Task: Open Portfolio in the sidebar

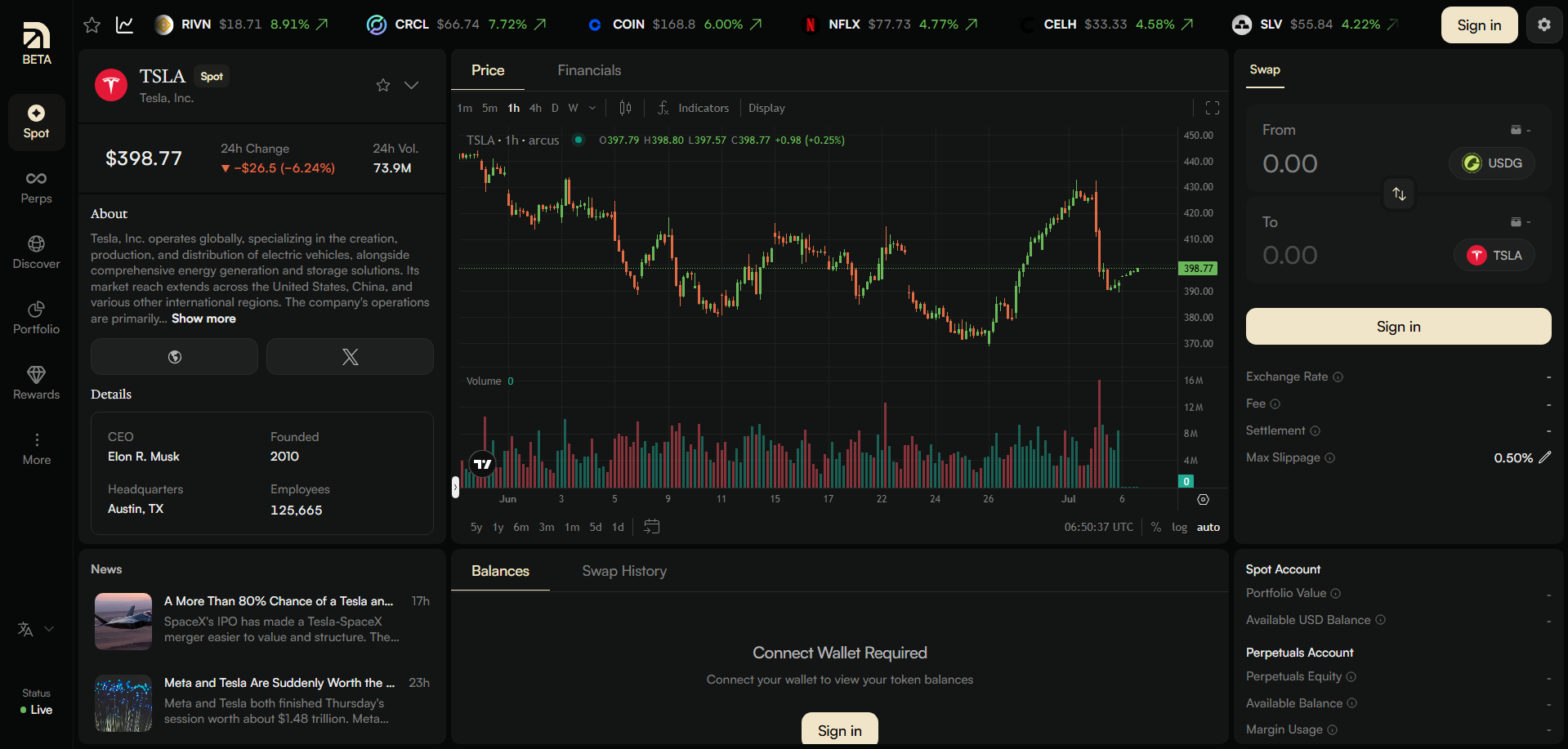Action: [37, 319]
